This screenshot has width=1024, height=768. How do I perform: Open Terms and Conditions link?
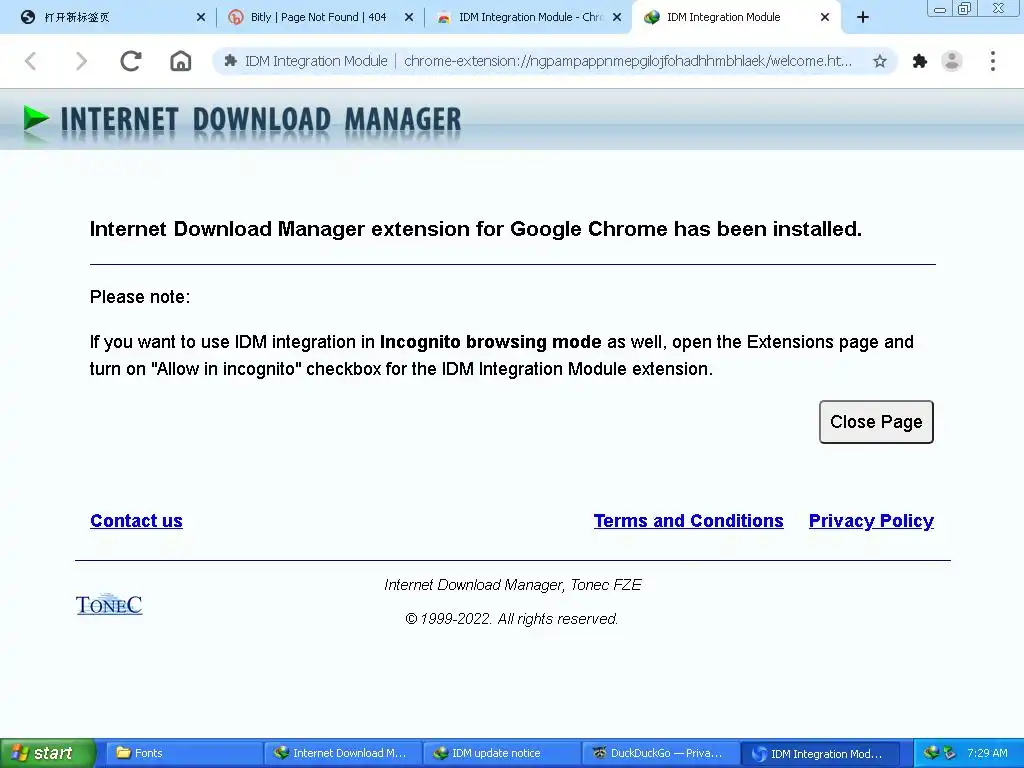tap(688, 520)
